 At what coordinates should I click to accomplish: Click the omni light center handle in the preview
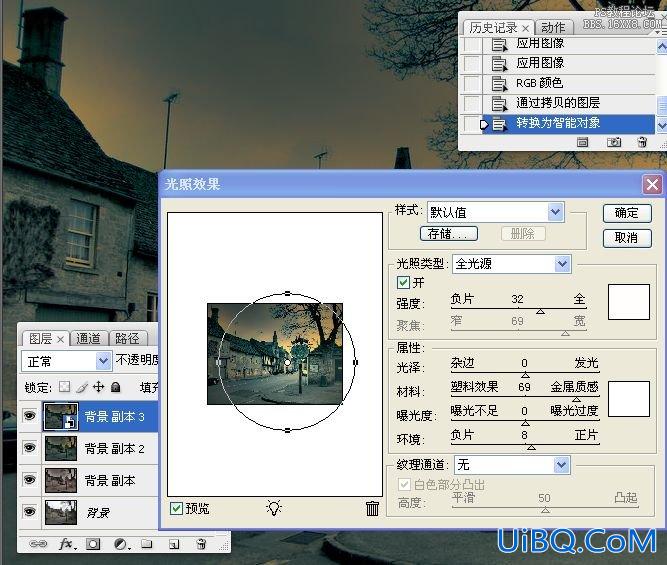point(288,362)
